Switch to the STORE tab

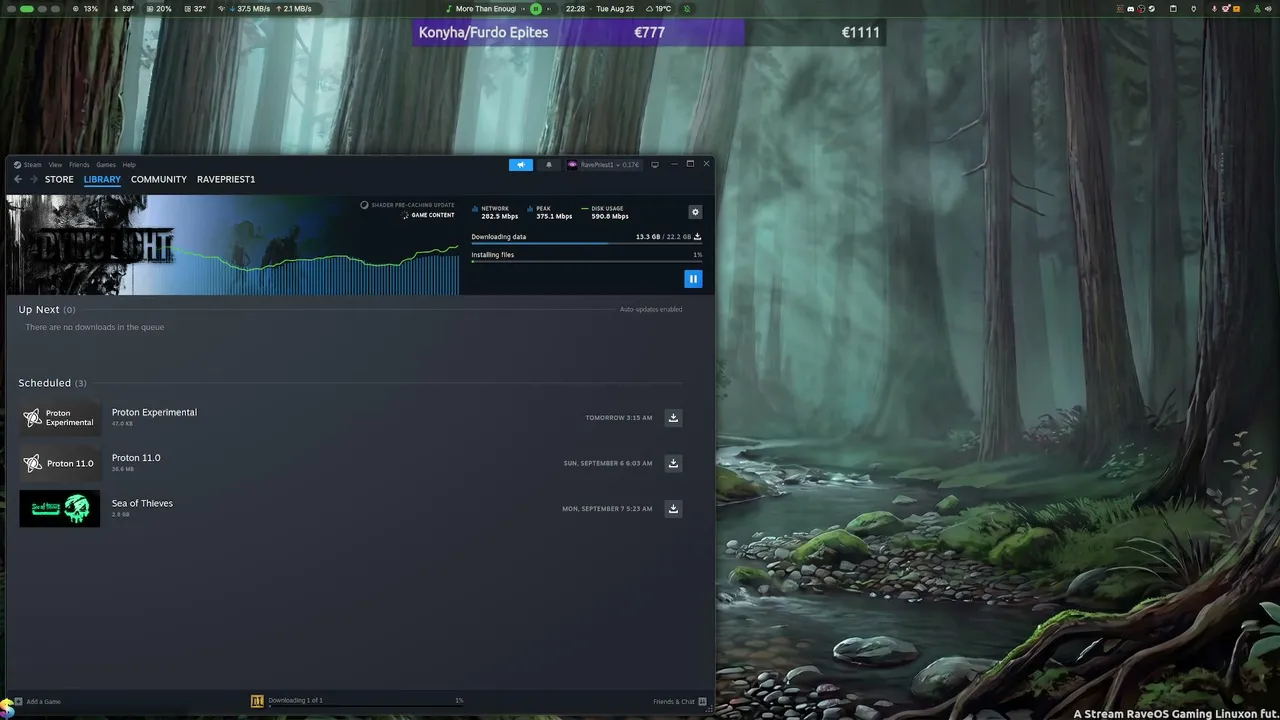tap(59, 180)
